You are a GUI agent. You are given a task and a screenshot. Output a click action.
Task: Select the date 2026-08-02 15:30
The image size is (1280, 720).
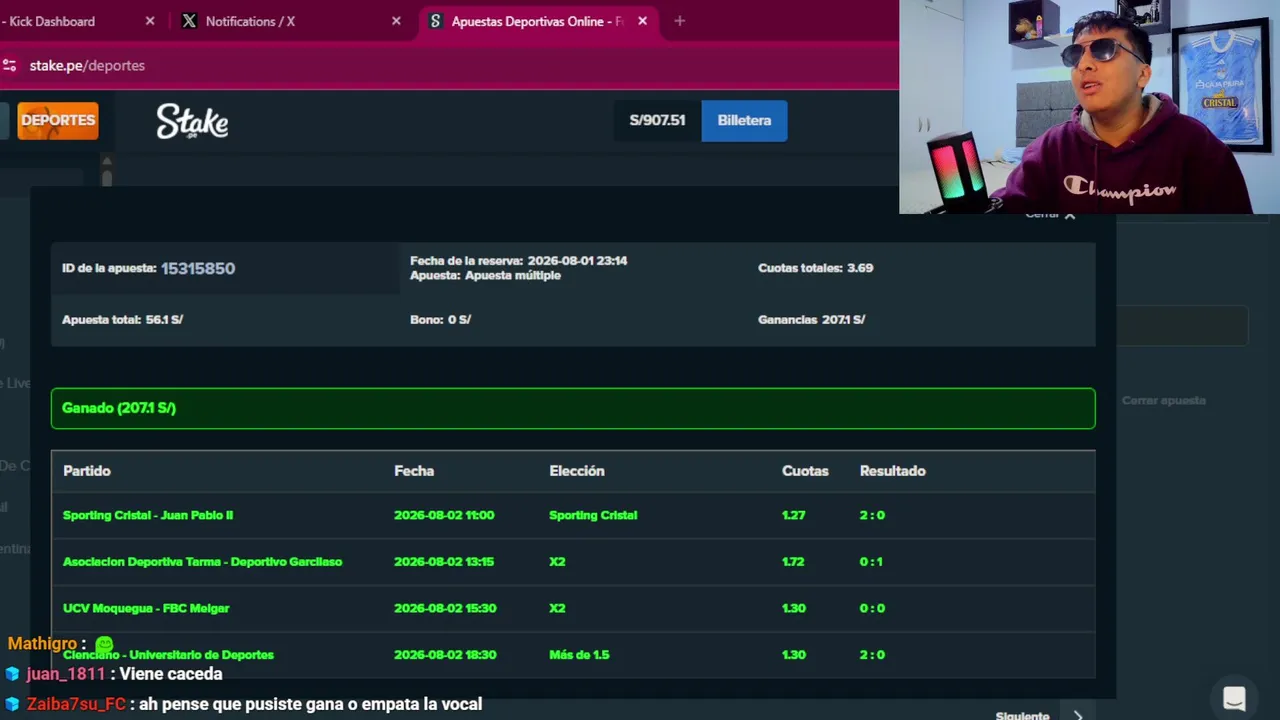445,608
